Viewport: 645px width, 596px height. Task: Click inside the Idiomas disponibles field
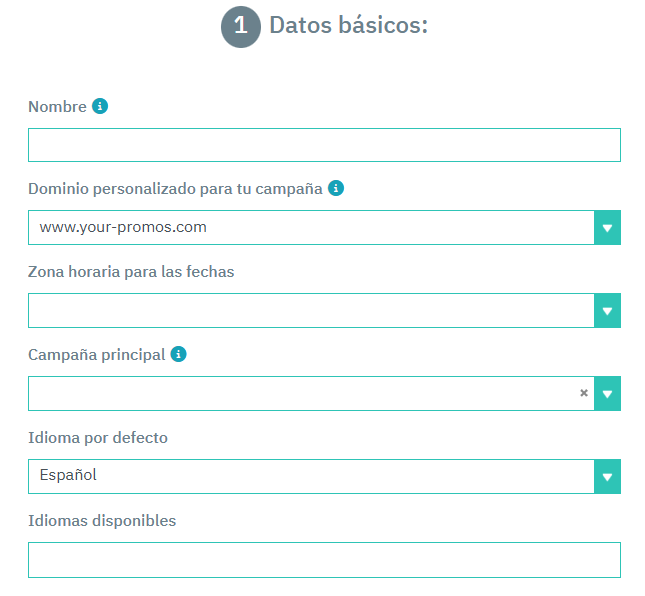pos(324,560)
